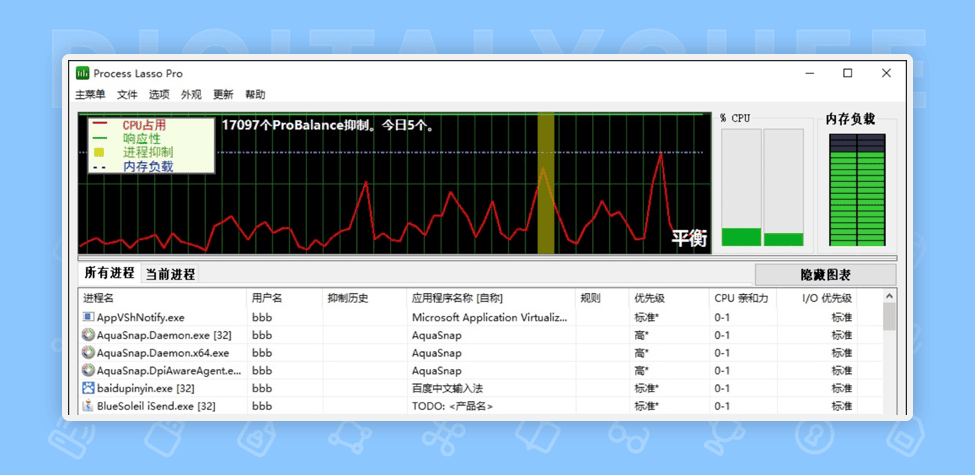This screenshot has height=475, width=975.
Task: Sort by the CPU 亲和力 column header
Action: pos(743,298)
